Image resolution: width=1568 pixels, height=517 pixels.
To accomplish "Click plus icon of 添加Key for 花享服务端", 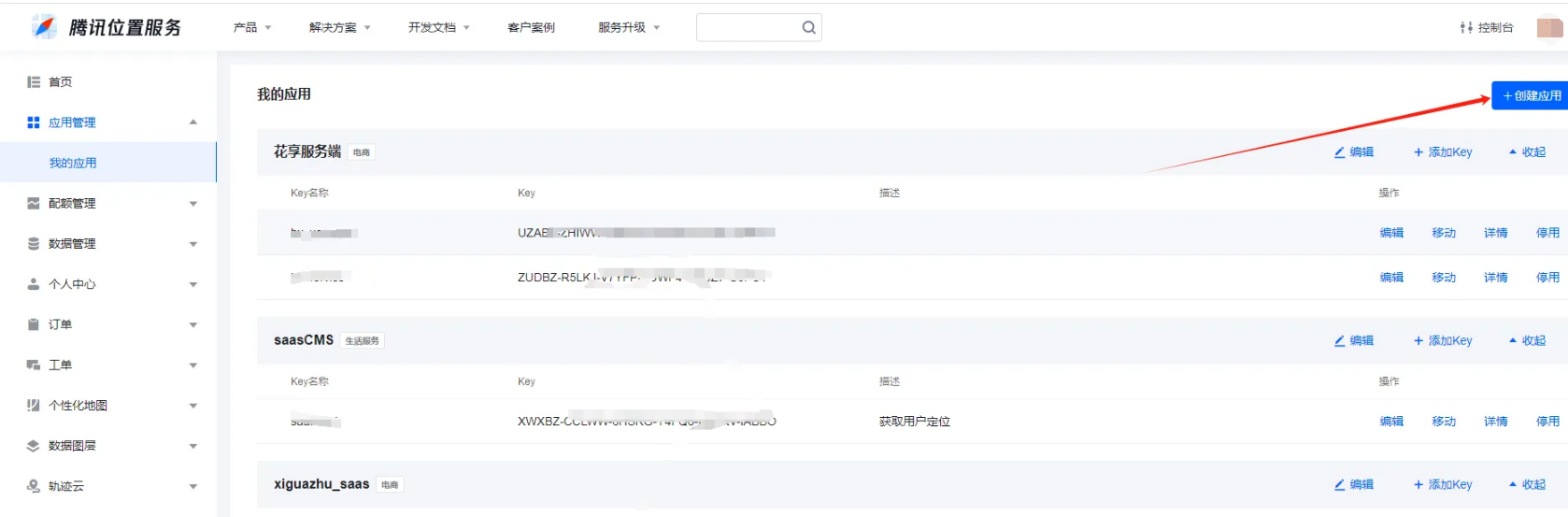I will [x=1418, y=152].
